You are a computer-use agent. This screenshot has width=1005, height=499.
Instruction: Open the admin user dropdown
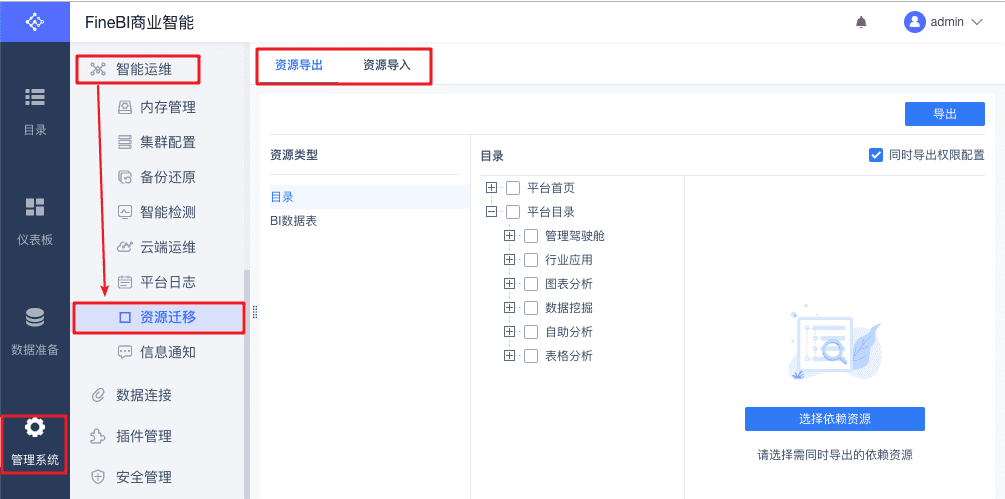pos(944,22)
